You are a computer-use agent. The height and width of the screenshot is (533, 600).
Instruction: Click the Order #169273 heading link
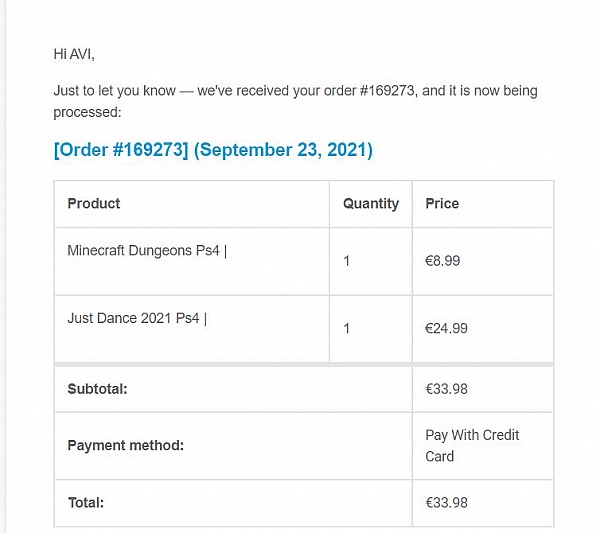pos(121,150)
